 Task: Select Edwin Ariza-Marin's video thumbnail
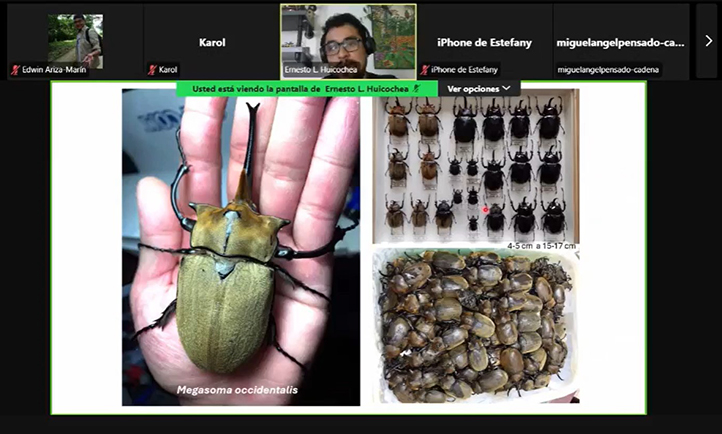pos(75,39)
